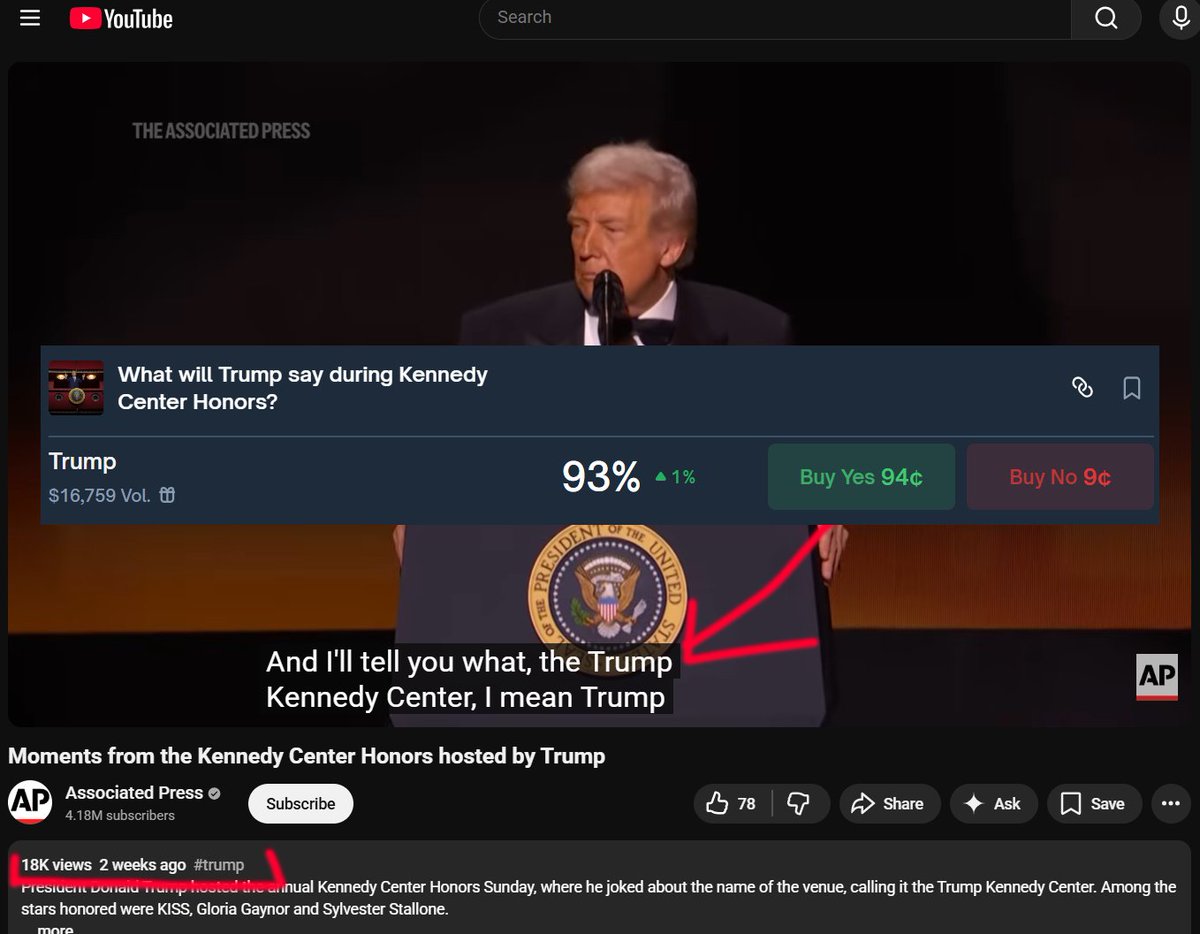Open the market thumbnail image
This screenshot has height=934, width=1200.
pos(76,388)
